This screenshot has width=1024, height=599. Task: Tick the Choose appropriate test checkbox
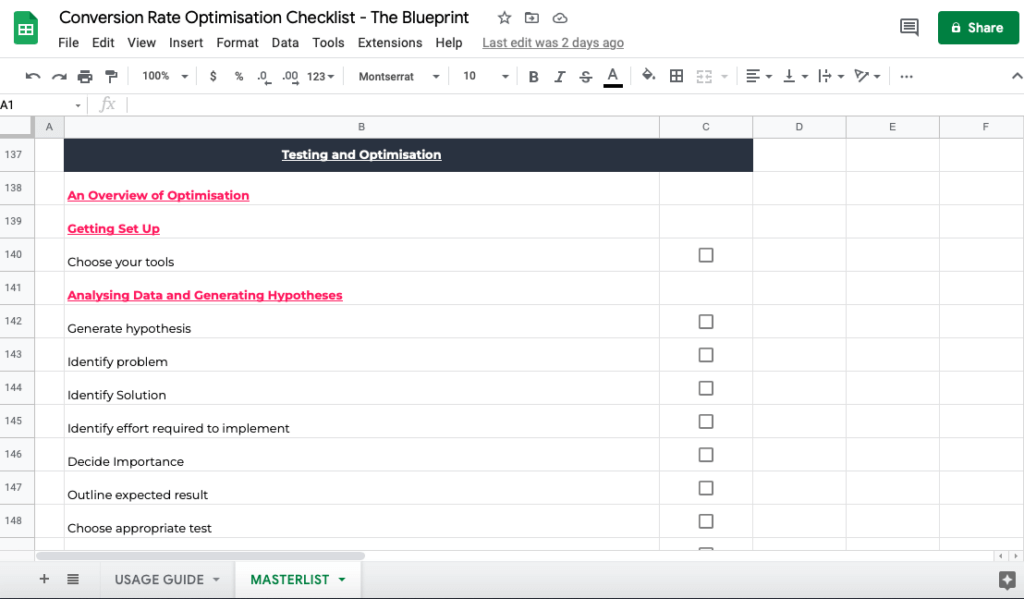[706, 522]
